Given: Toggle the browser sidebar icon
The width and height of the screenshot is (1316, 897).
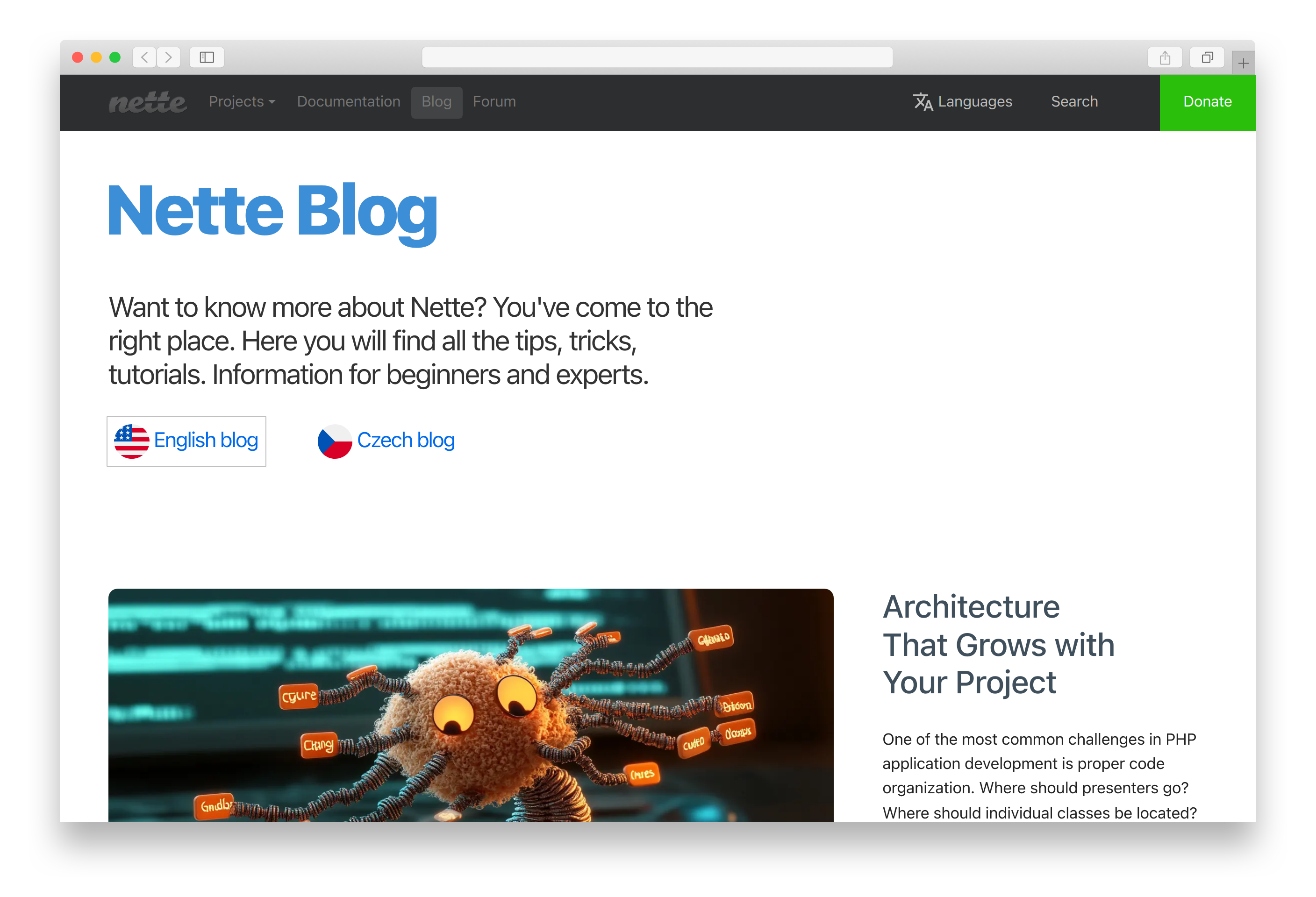Looking at the screenshot, I should [x=207, y=57].
